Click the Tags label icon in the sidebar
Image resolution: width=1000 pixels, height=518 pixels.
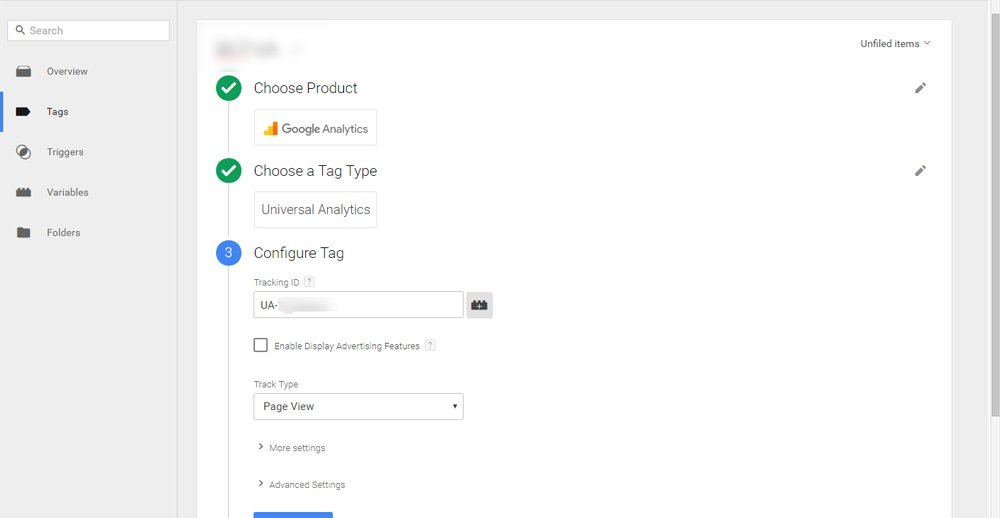tap(23, 112)
